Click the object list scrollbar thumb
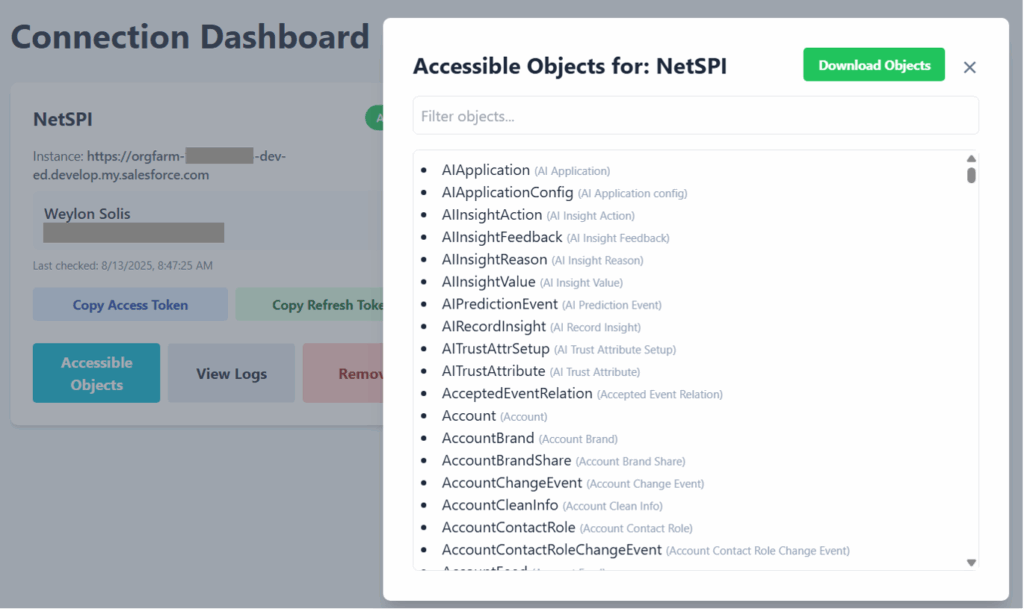1024x609 pixels. pyautogui.click(x=971, y=175)
